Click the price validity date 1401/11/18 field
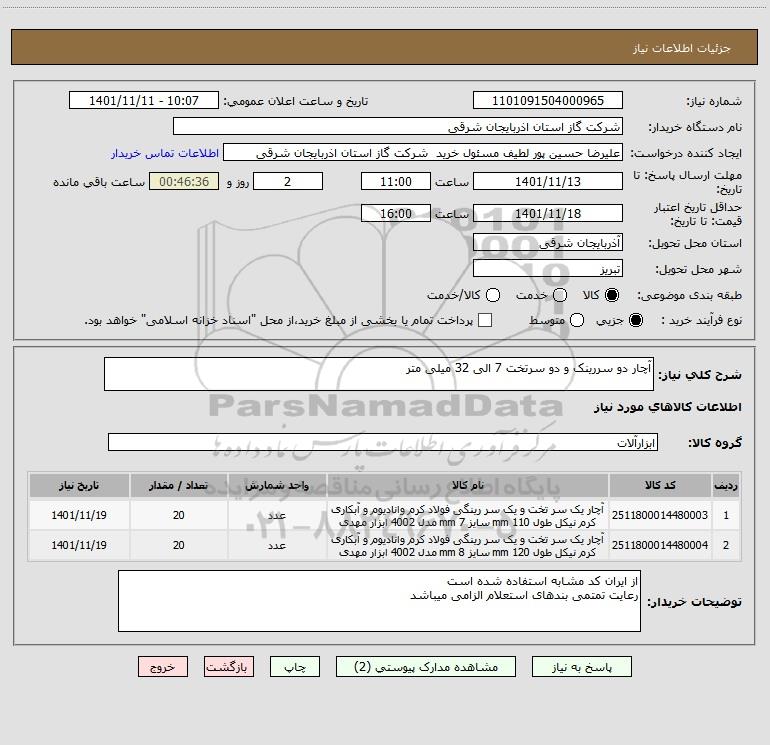 (x=548, y=213)
